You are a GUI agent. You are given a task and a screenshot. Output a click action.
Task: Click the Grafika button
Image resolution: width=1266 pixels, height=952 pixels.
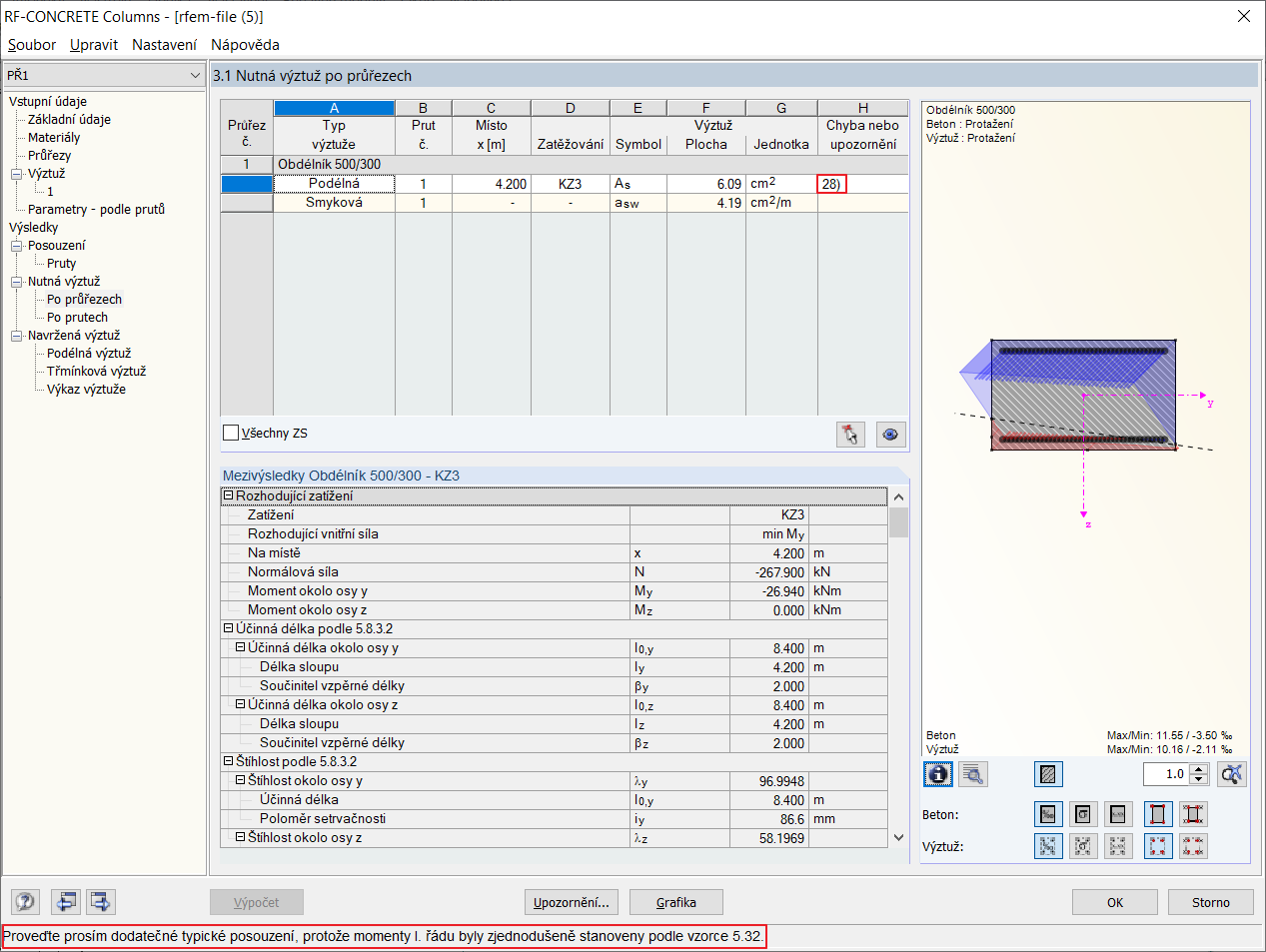click(x=676, y=902)
